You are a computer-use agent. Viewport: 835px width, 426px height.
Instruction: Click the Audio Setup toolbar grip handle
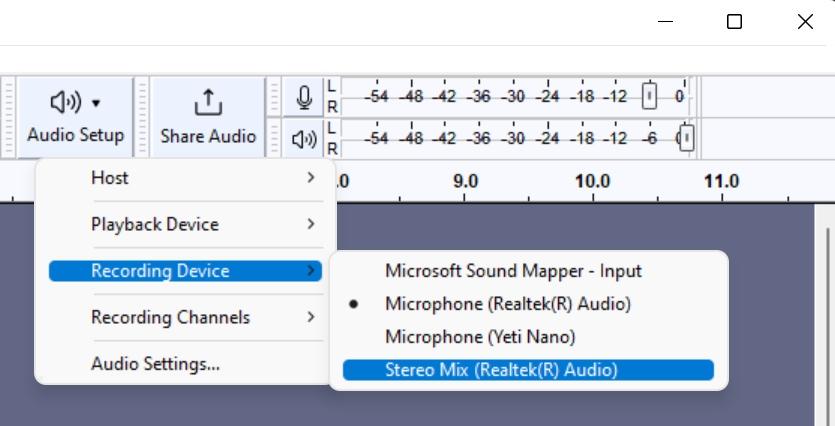pos(8,117)
